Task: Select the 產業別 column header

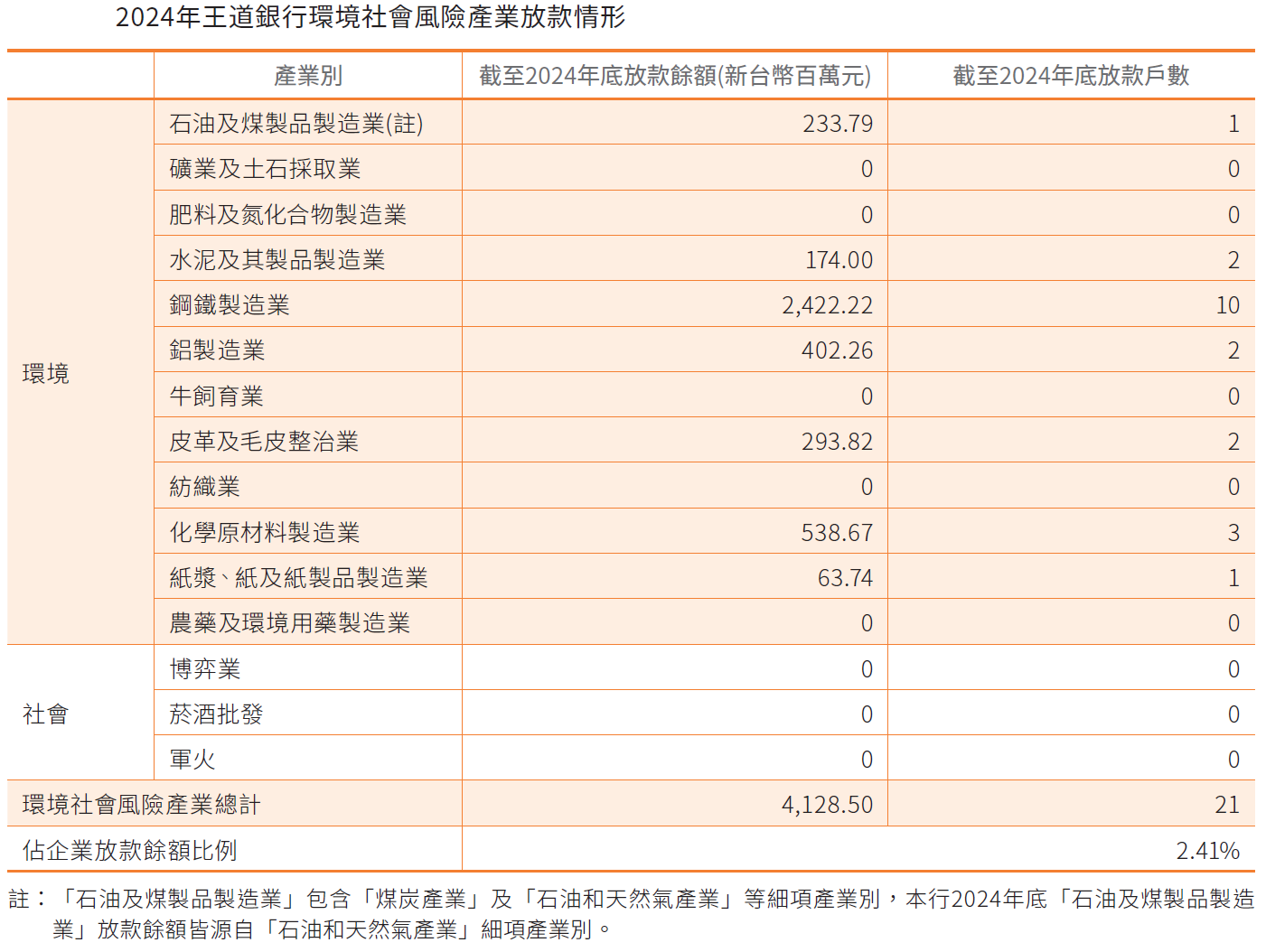Action: click(x=308, y=76)
